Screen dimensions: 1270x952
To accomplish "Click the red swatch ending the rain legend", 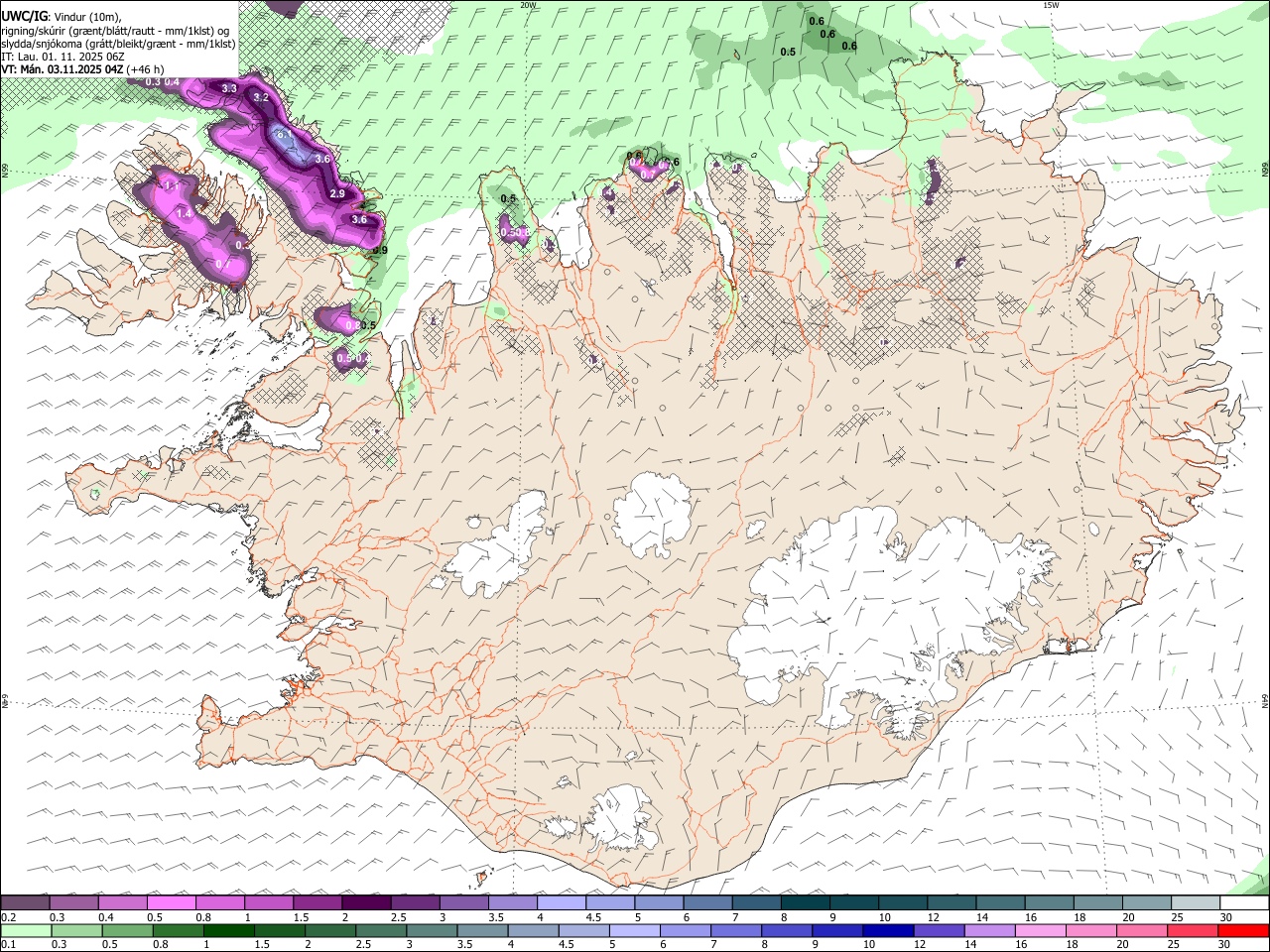I will (x=1244, y=930).
